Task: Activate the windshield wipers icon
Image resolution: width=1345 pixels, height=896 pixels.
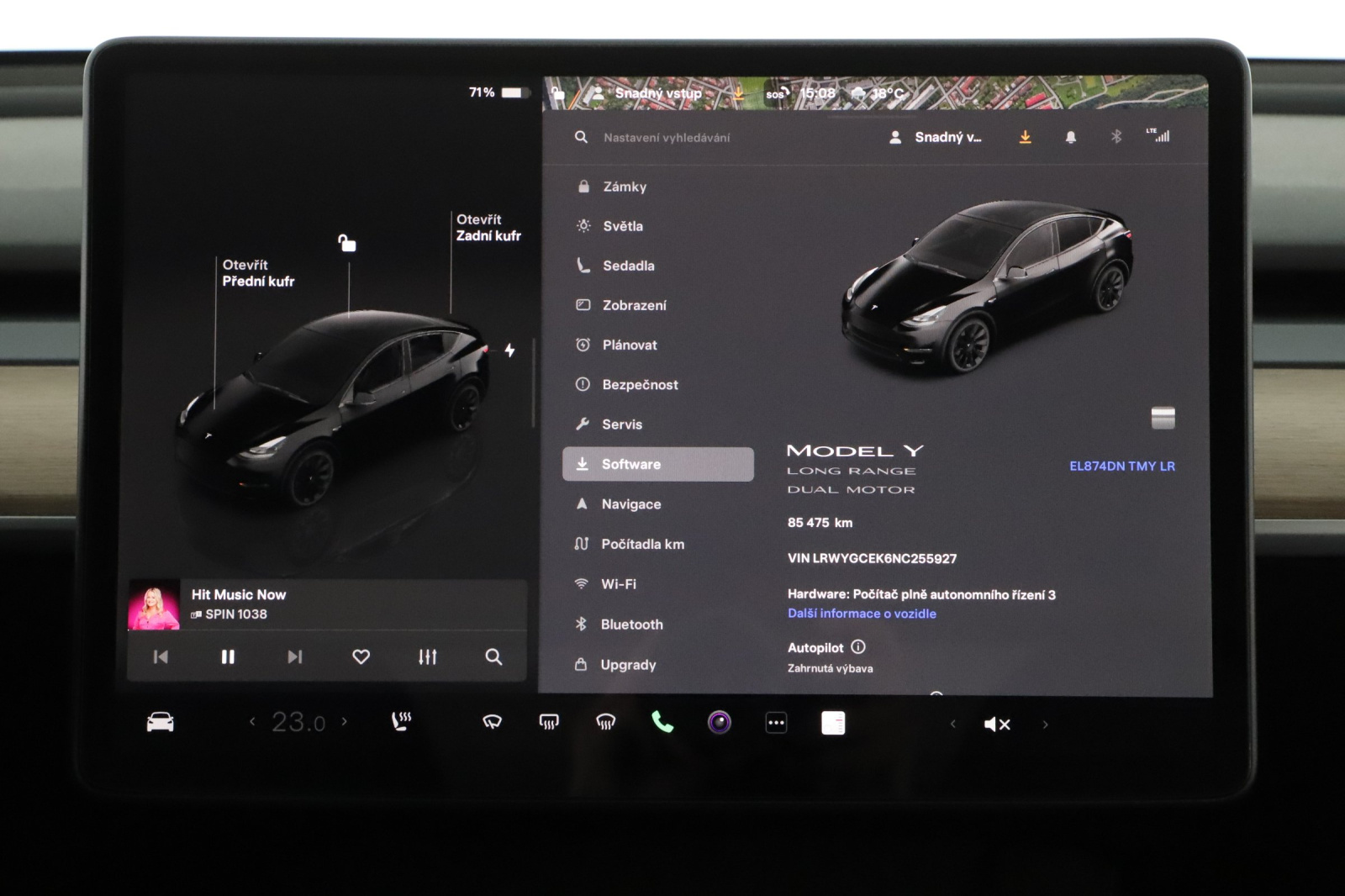Action: (x=492, y=722)
